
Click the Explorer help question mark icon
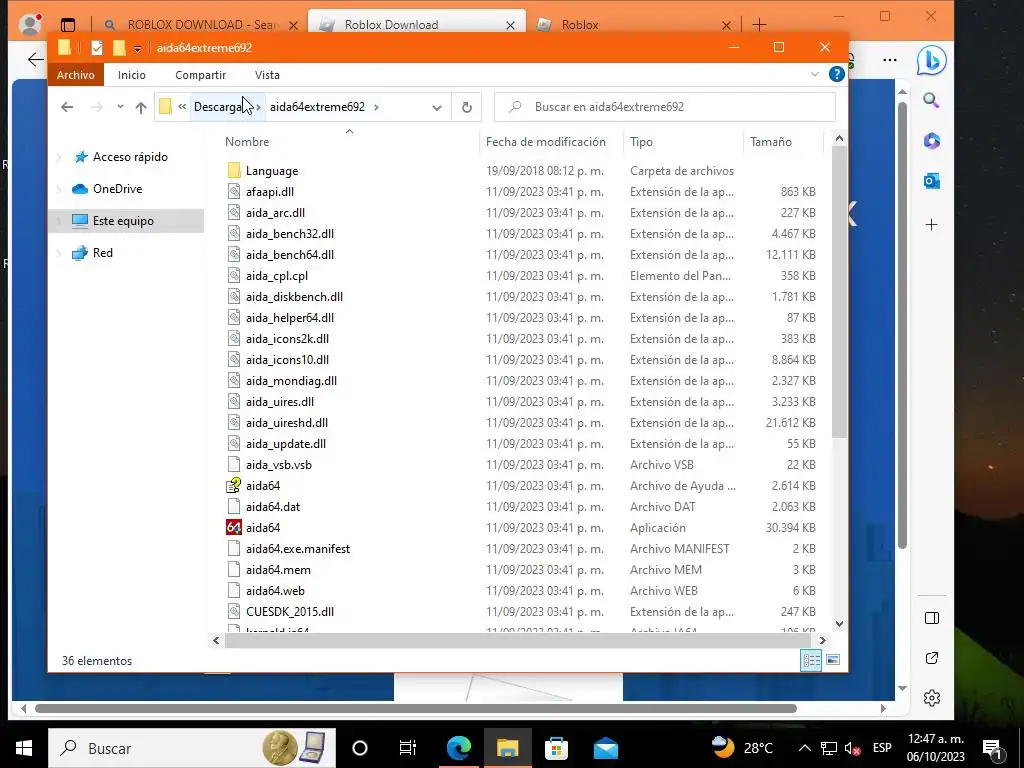837,74
